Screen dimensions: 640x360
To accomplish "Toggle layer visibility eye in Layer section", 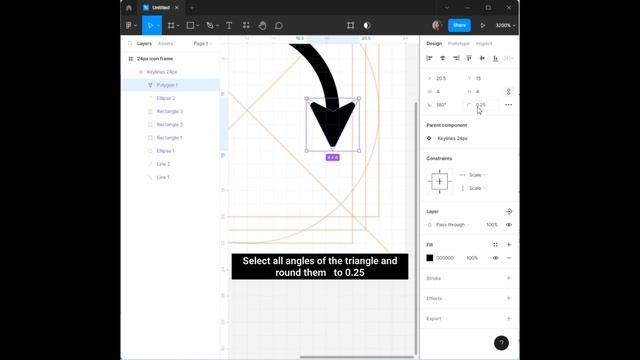I will pyautogui.click(x=509, y=225).
